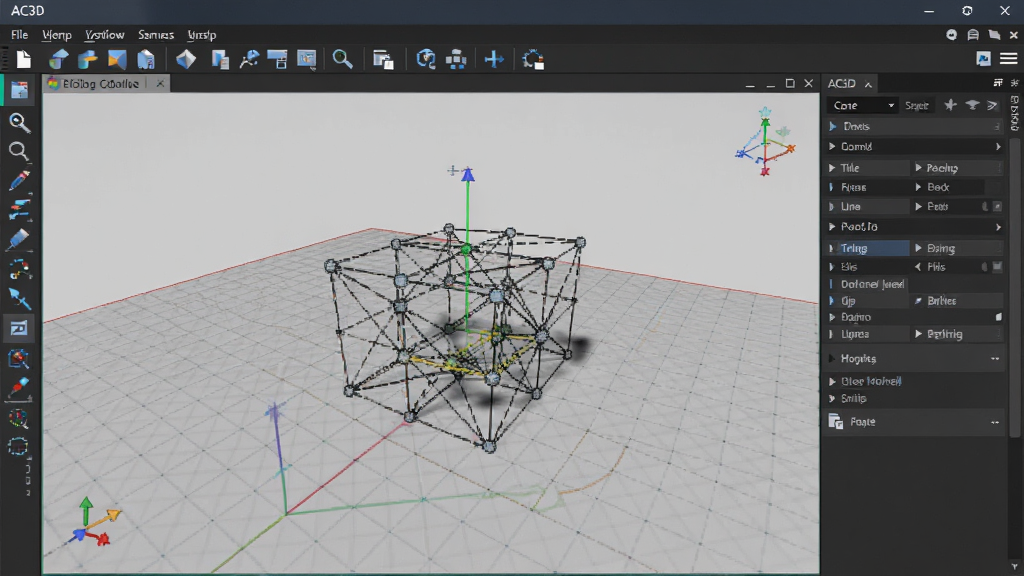The image size is (1024, 576).
Task: Click the ellipsis button on Foate row
Action: coord(995,422)
